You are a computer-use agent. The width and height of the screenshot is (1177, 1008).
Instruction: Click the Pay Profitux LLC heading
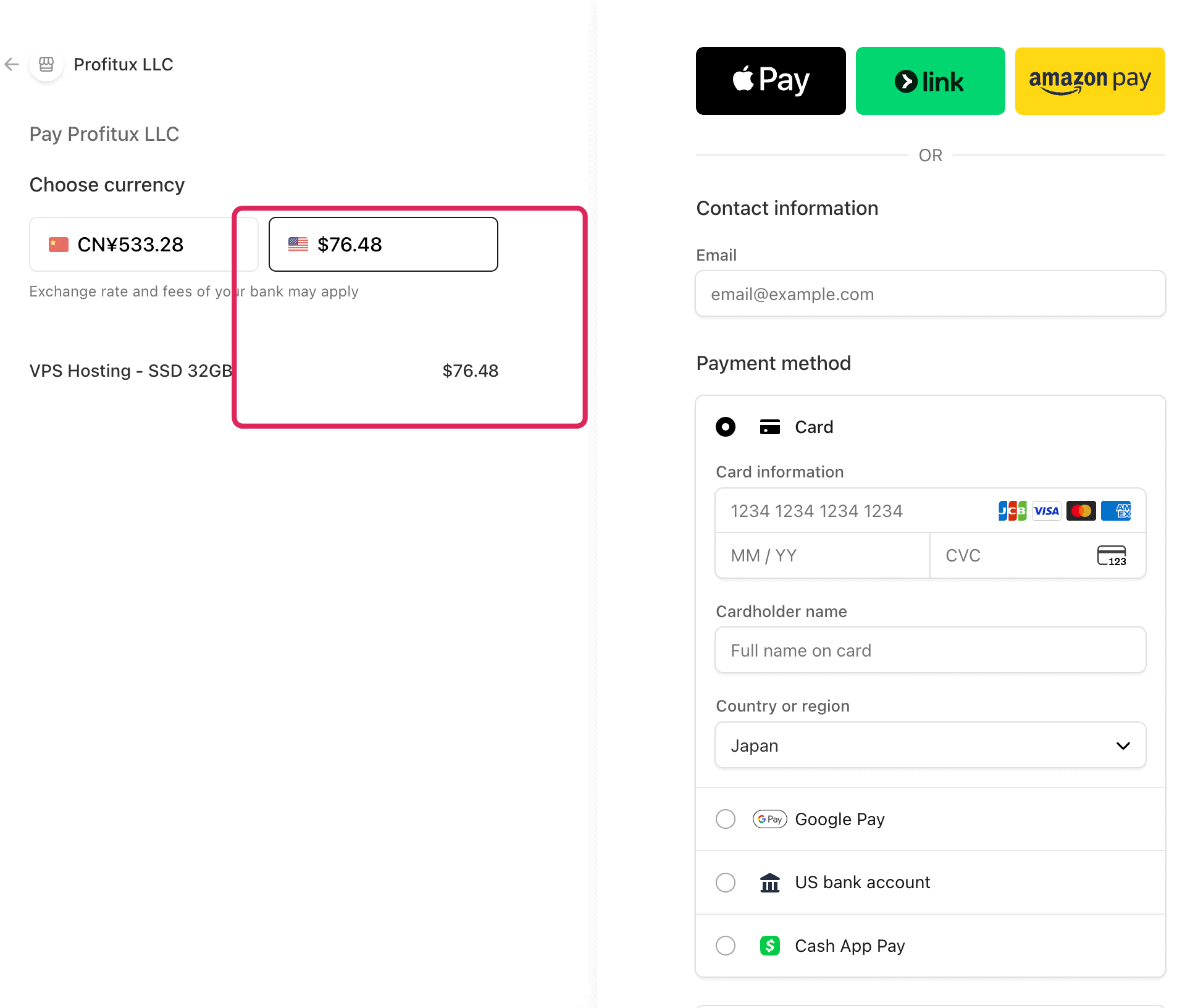(x=104, y=134)
